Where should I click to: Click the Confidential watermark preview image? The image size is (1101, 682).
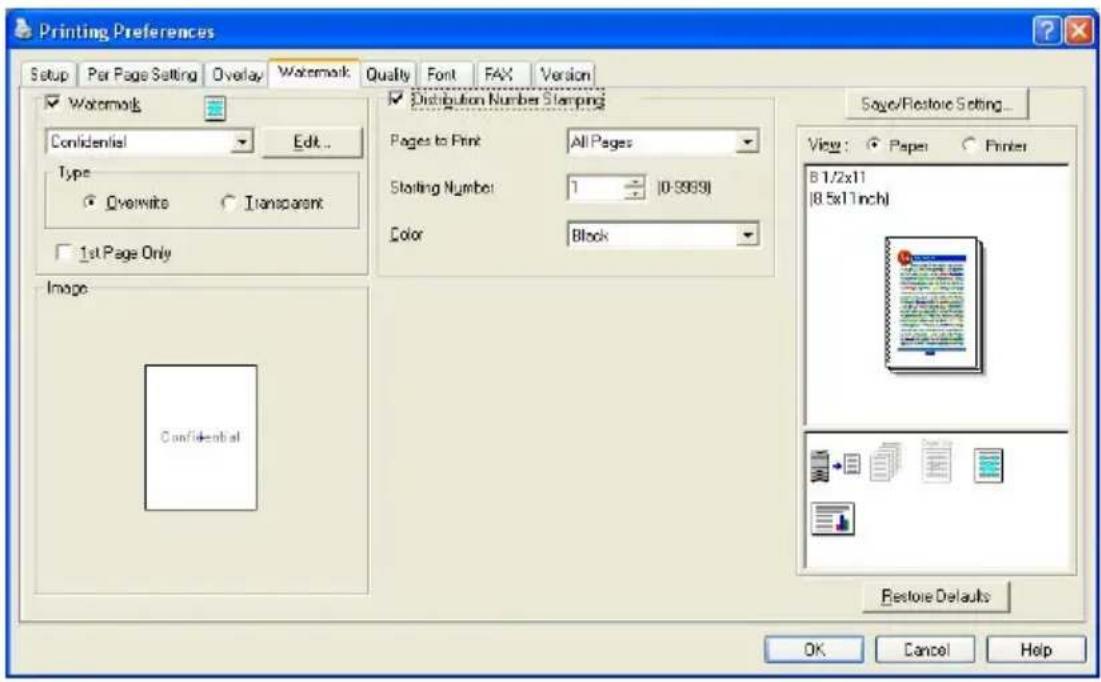[x=201, y=437]
